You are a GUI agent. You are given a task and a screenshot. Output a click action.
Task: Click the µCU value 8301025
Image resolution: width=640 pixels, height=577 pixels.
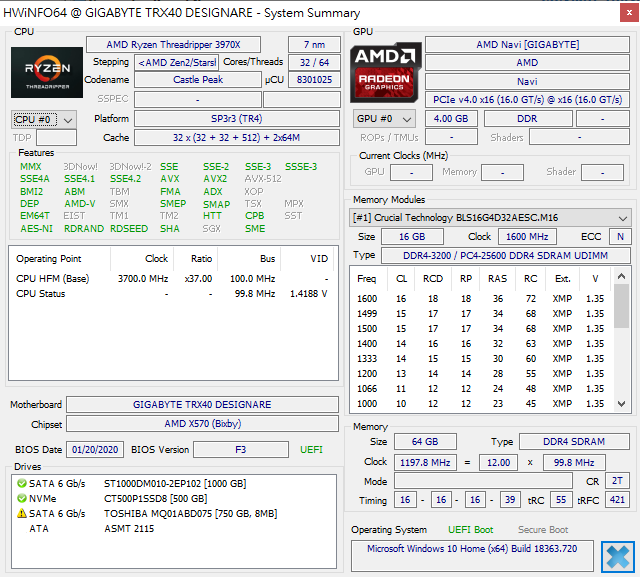click(314, 80)
